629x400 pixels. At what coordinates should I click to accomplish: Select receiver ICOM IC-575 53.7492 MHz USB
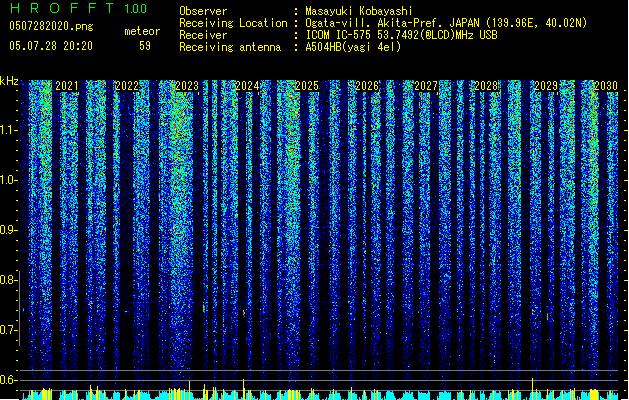pyautogui.click(x=402, y=35)
